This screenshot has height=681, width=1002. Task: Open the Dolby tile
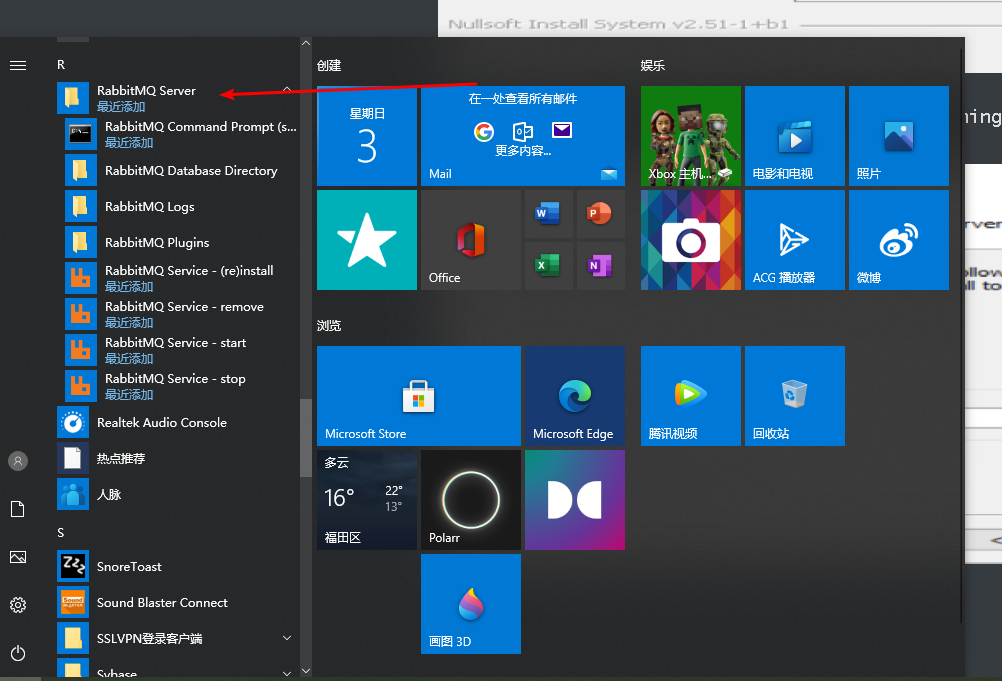coord(575,500)
